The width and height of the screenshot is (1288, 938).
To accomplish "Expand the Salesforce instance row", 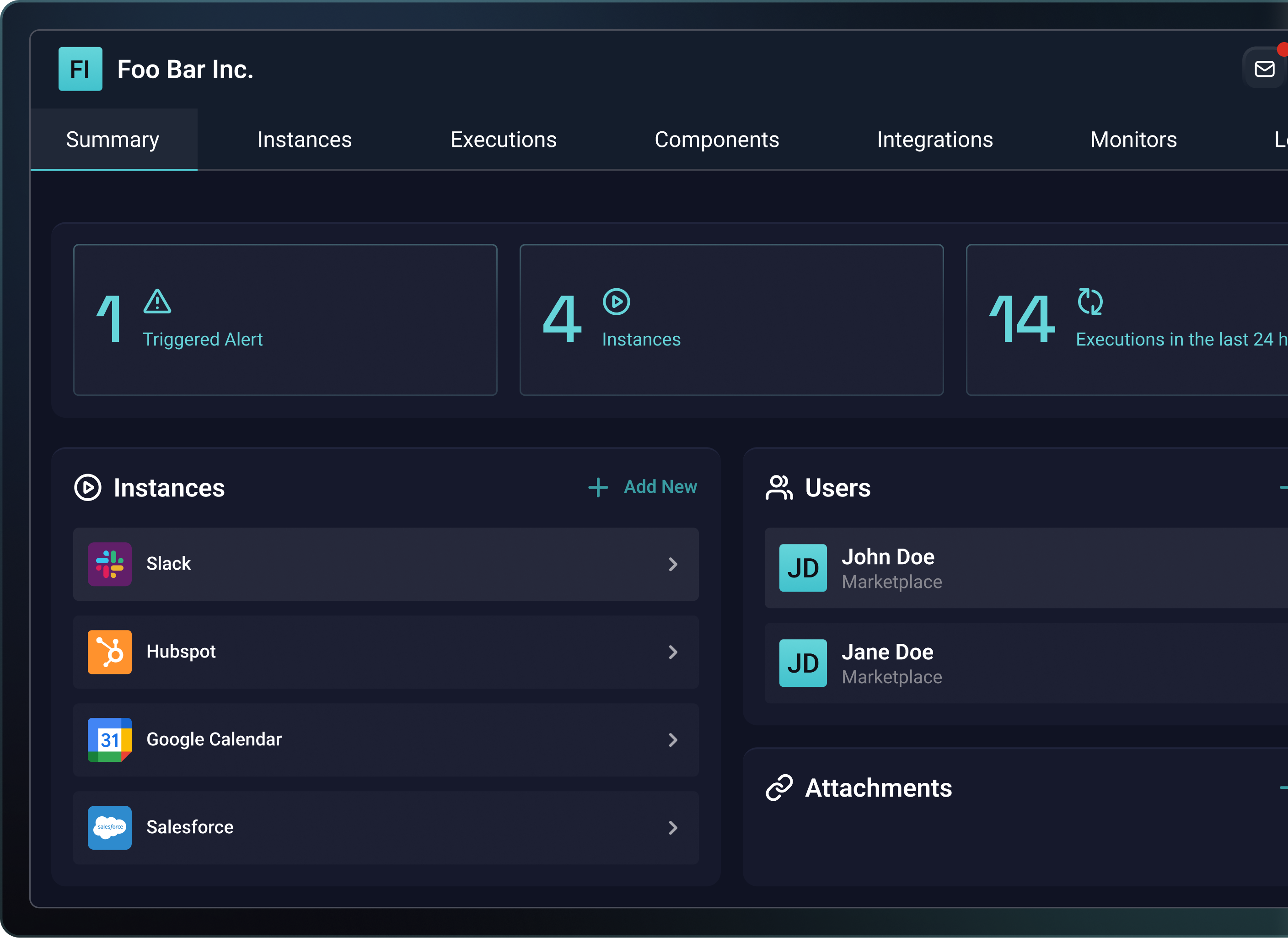I will tap(674, 828).
